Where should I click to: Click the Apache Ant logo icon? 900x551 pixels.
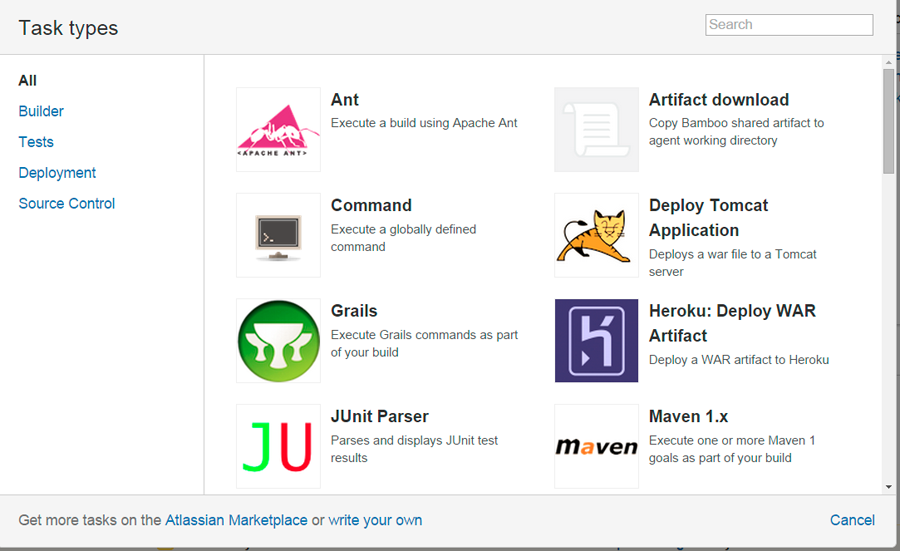[x=278, y=130]
